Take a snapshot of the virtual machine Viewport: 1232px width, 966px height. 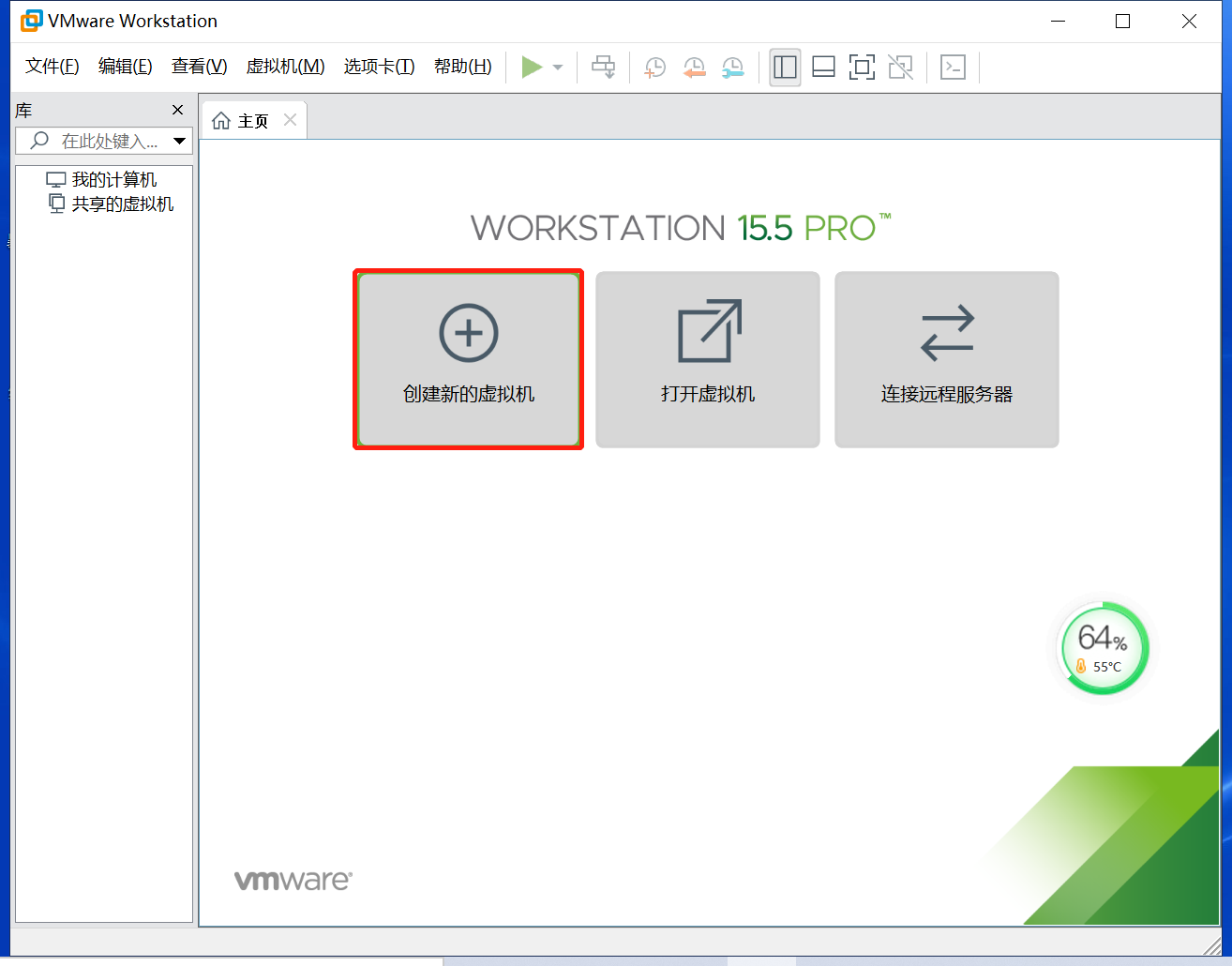(654, 68)
